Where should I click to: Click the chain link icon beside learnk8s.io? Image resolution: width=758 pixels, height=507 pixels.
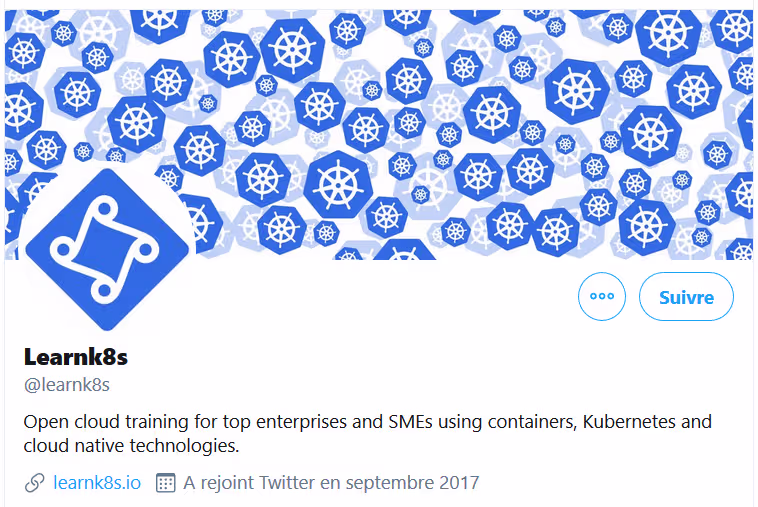(x=34, y=482)
